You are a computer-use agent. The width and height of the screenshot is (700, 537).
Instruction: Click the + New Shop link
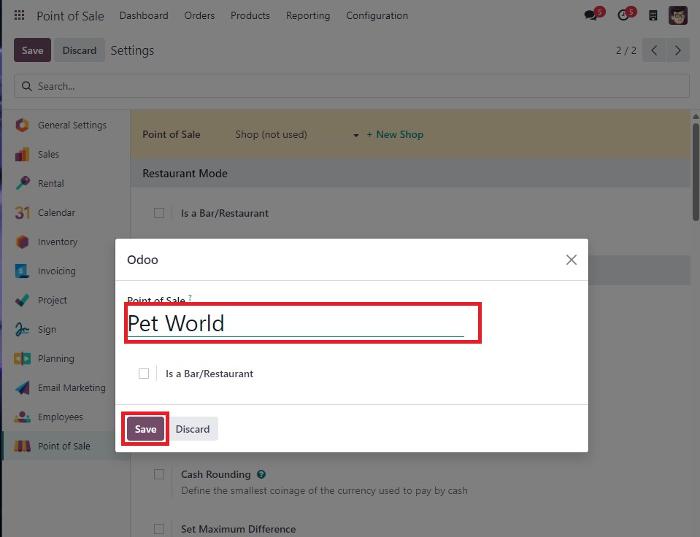click(x=395, y=135)
